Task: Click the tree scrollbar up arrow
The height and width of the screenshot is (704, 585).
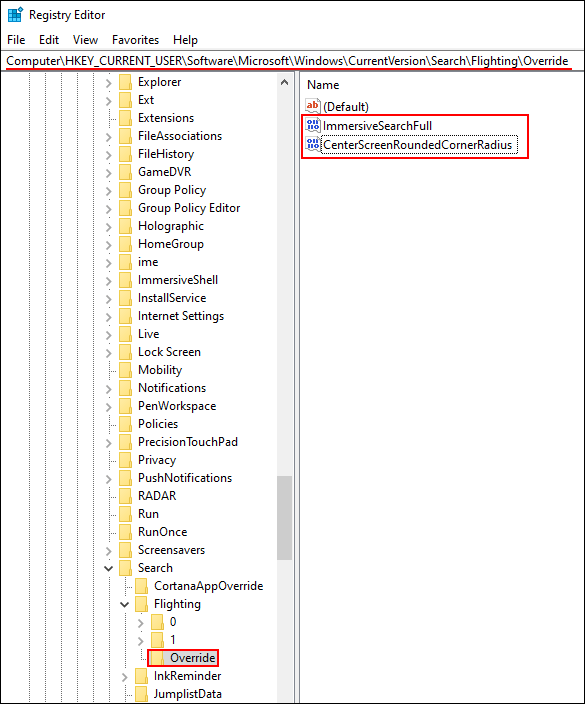Action: (x=284, y=83)
